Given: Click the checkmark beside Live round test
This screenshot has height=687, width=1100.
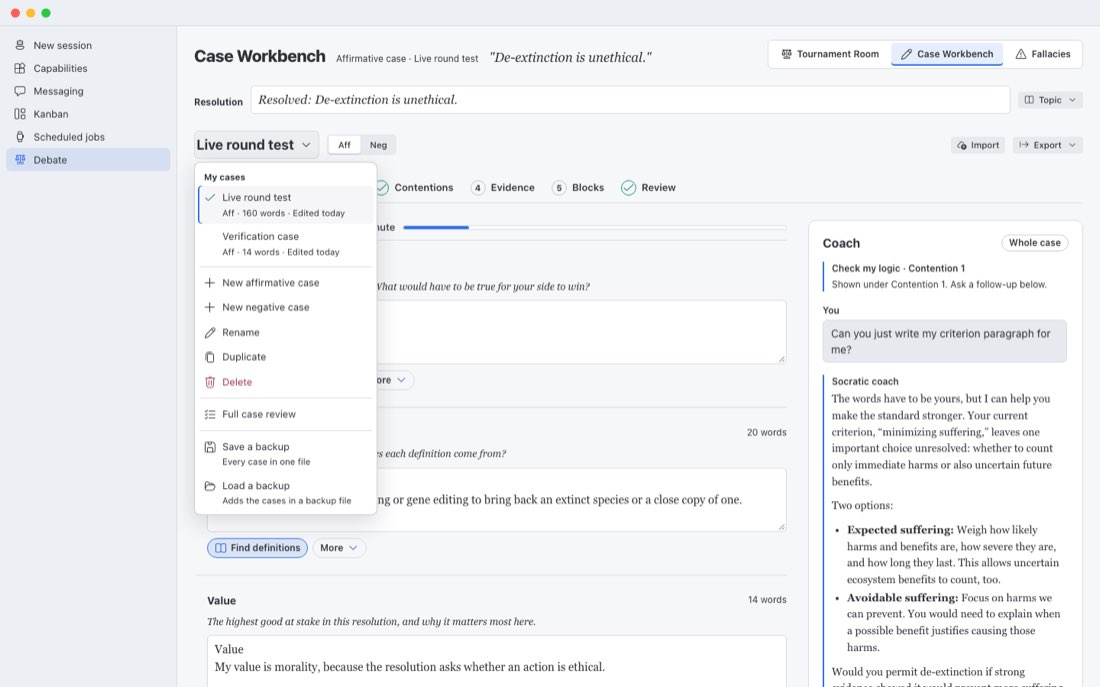Looking at the screenshot, I should 210,198.
